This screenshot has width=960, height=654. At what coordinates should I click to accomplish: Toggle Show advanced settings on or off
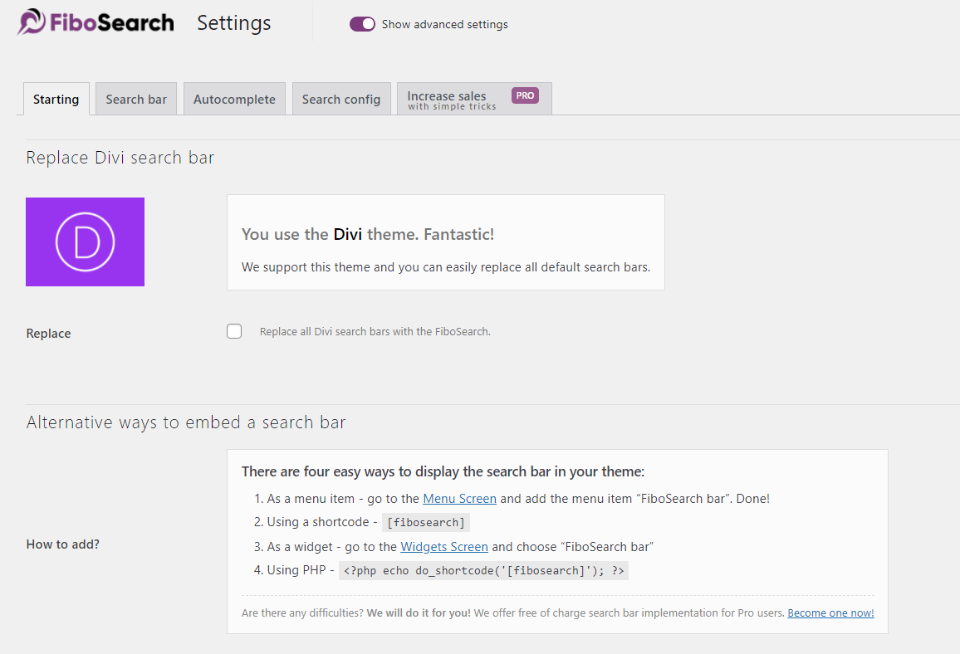click(x=362, y=24)
